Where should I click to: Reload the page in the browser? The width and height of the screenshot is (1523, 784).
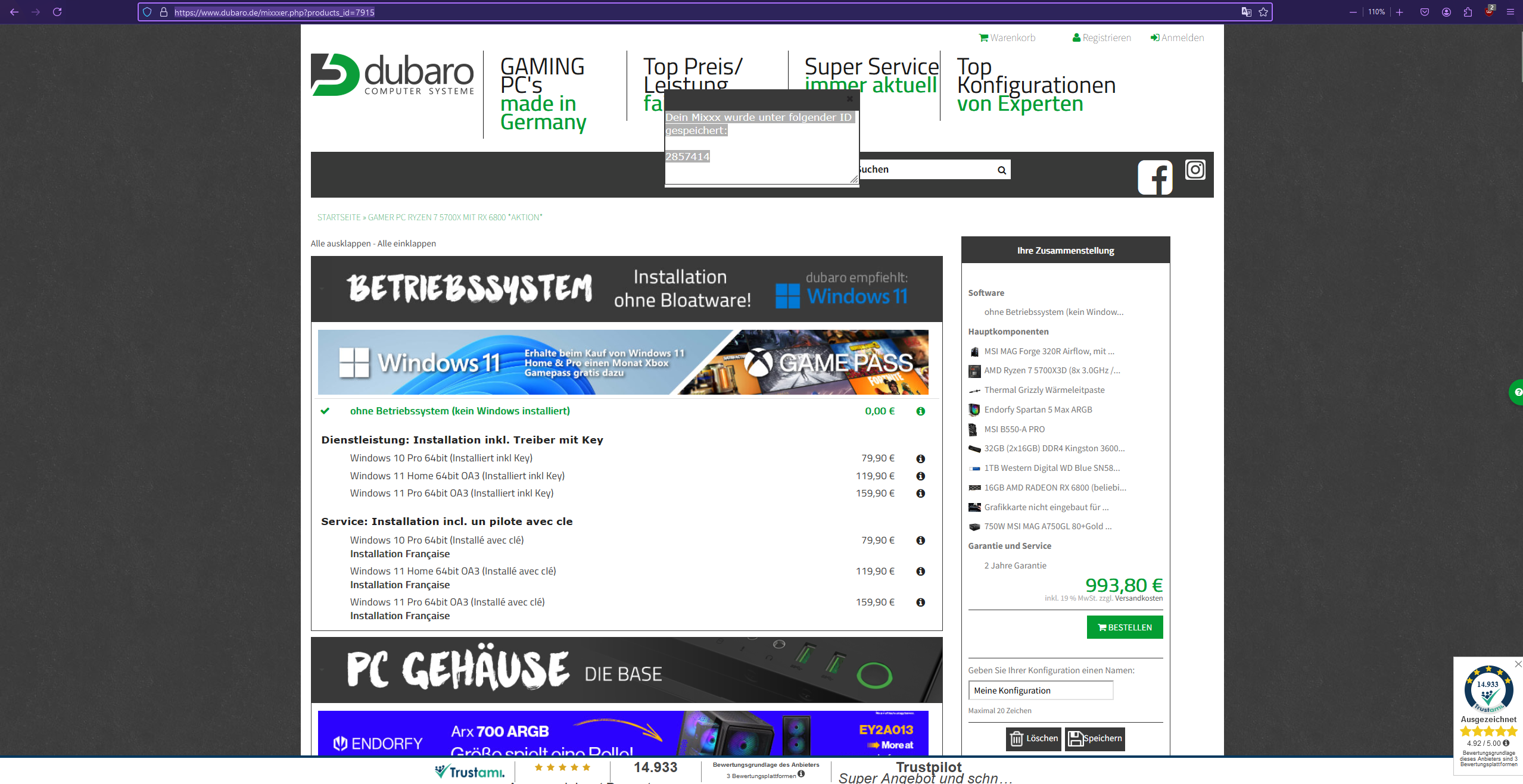[57, 12]
